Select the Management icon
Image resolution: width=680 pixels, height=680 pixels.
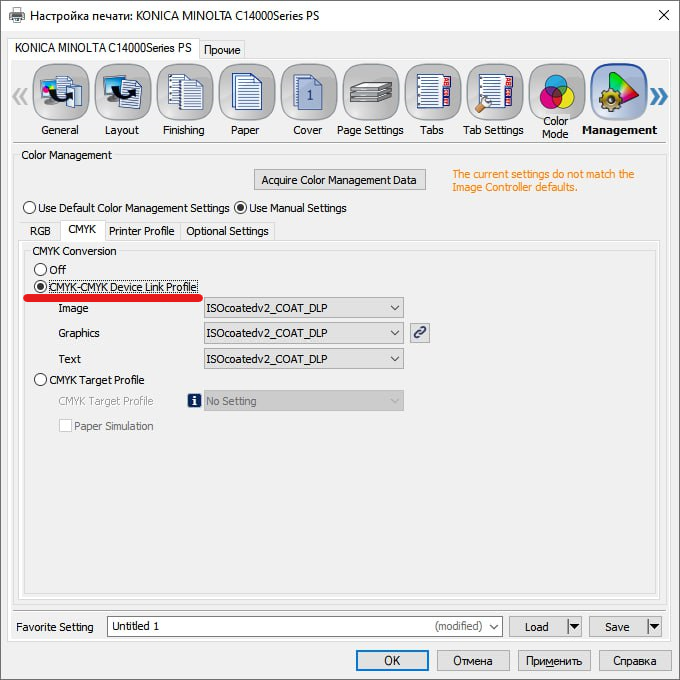(x=619, y=92)
